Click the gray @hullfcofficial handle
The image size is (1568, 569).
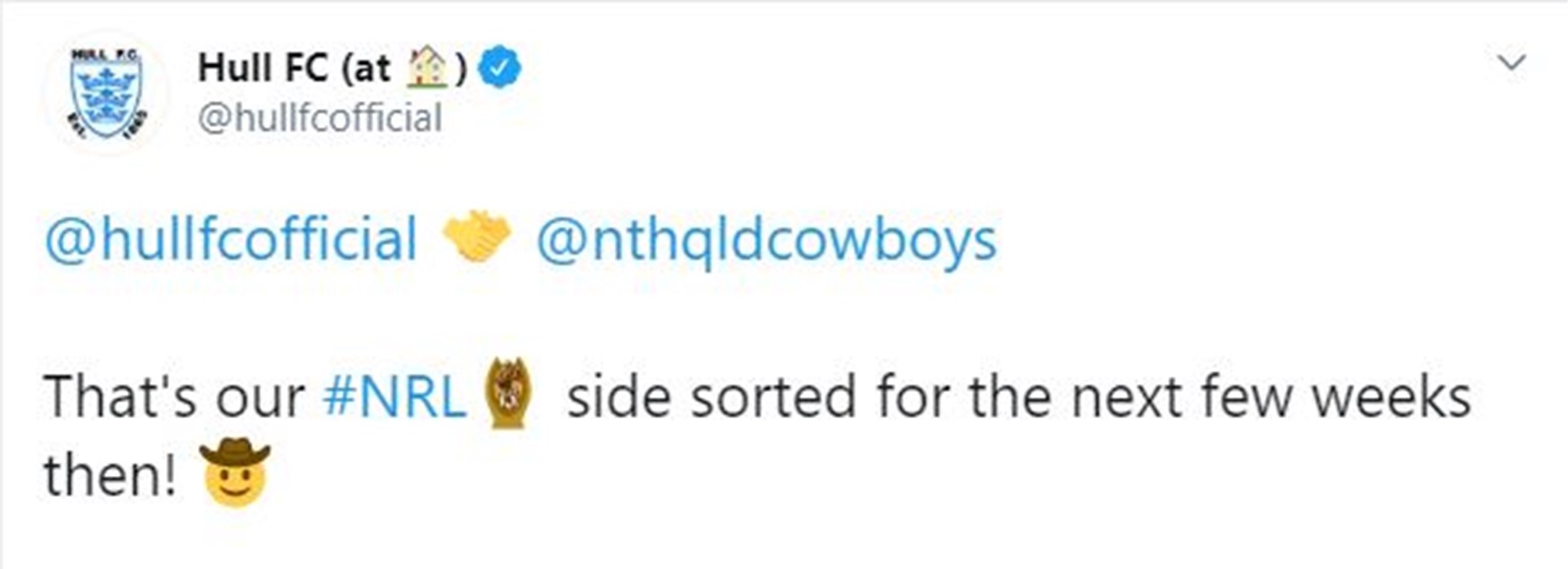pyautogui.click(x=320, y=118)
